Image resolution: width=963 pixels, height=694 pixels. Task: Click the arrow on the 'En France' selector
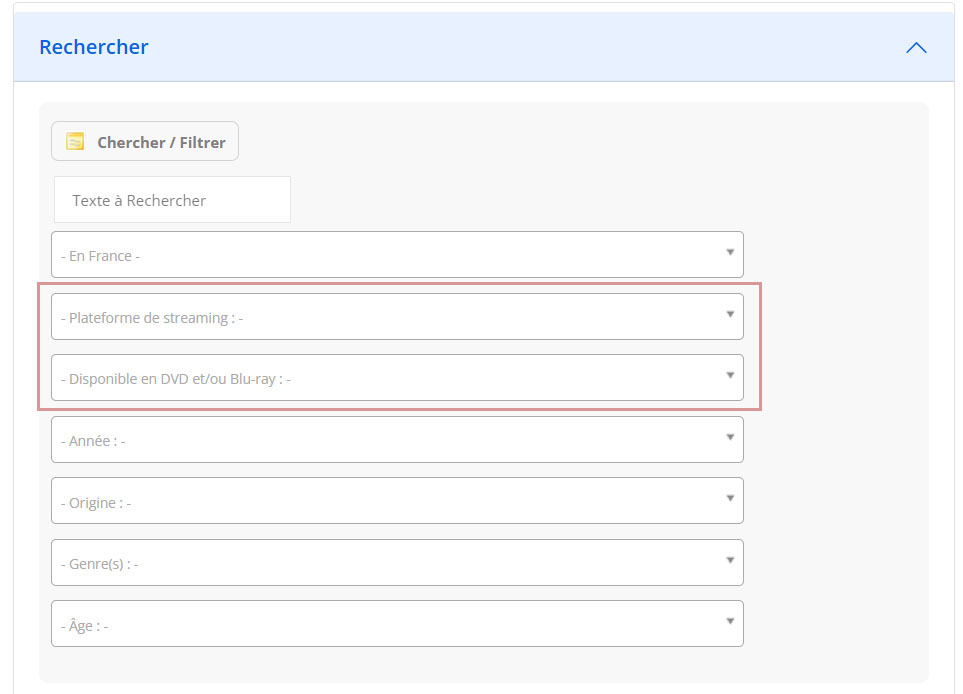point(731,254)
